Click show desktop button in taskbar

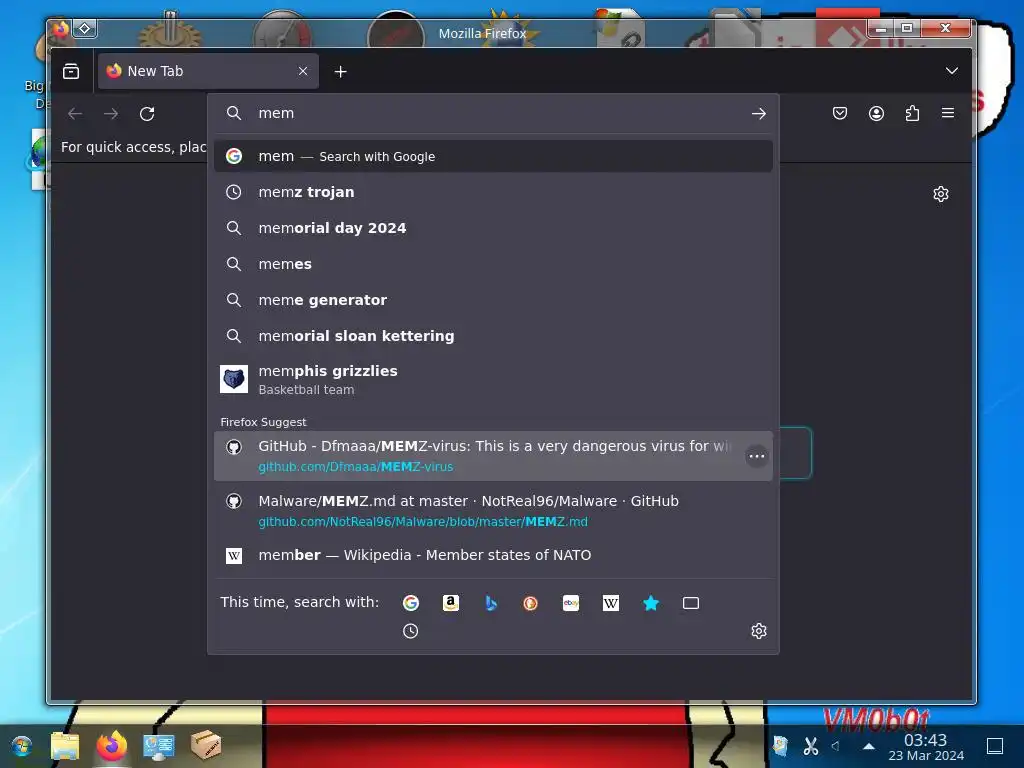point(995,745)
